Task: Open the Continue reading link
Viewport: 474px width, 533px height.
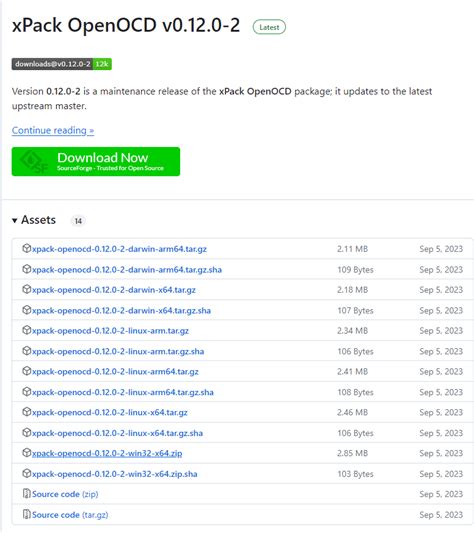Action: (x=53, y=131)
